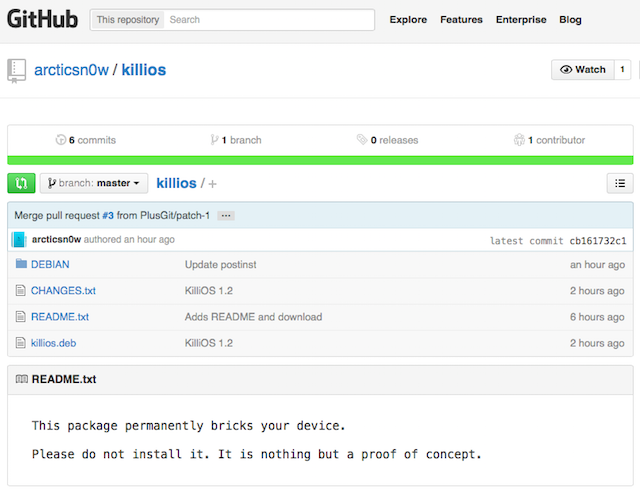Open the Enterprise menu item

(521, 20)
